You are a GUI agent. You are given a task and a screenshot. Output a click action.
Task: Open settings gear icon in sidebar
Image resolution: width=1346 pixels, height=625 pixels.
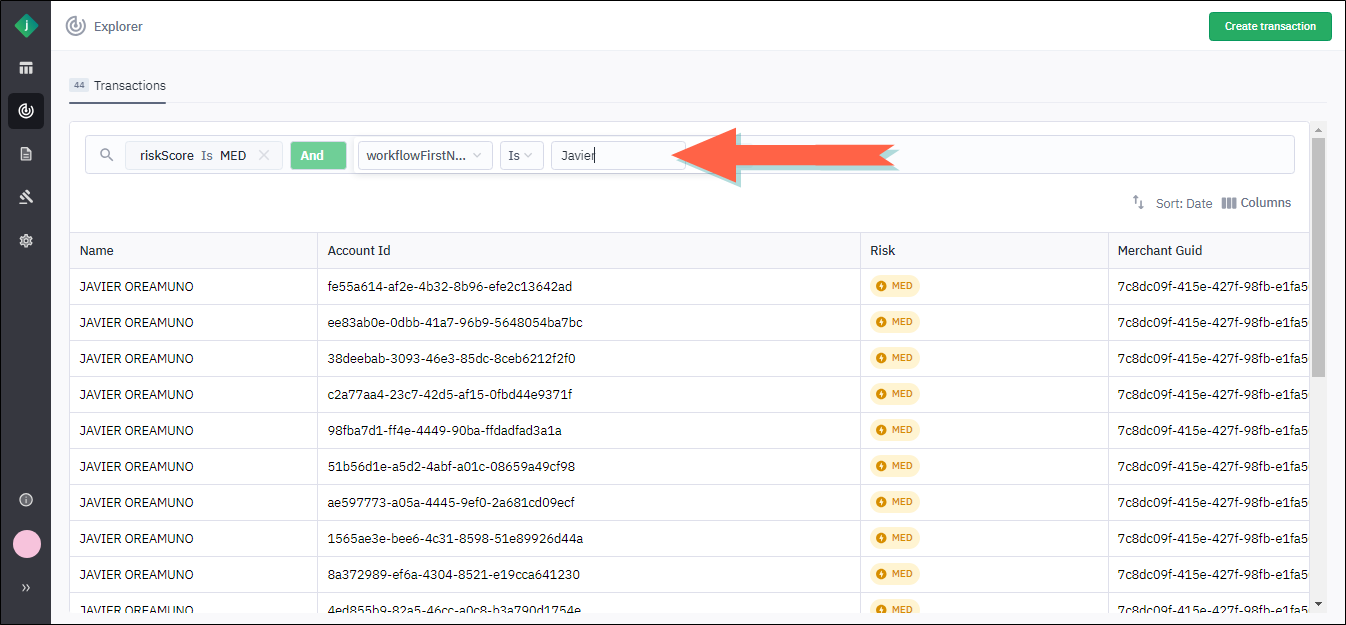[x=26, y=240]
